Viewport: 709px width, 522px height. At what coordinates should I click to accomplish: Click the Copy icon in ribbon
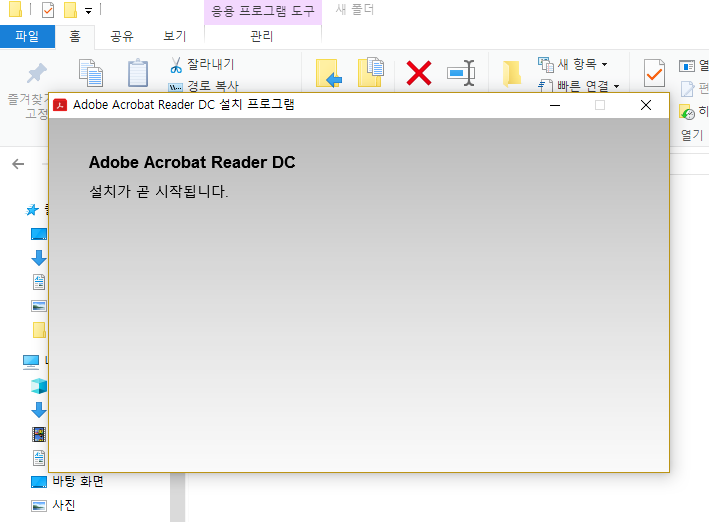tap(91, 72)
